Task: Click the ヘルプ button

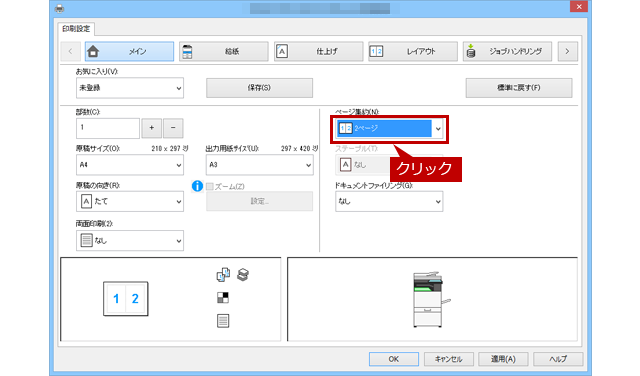Action: pyautogui.click(x=558, y=359)
